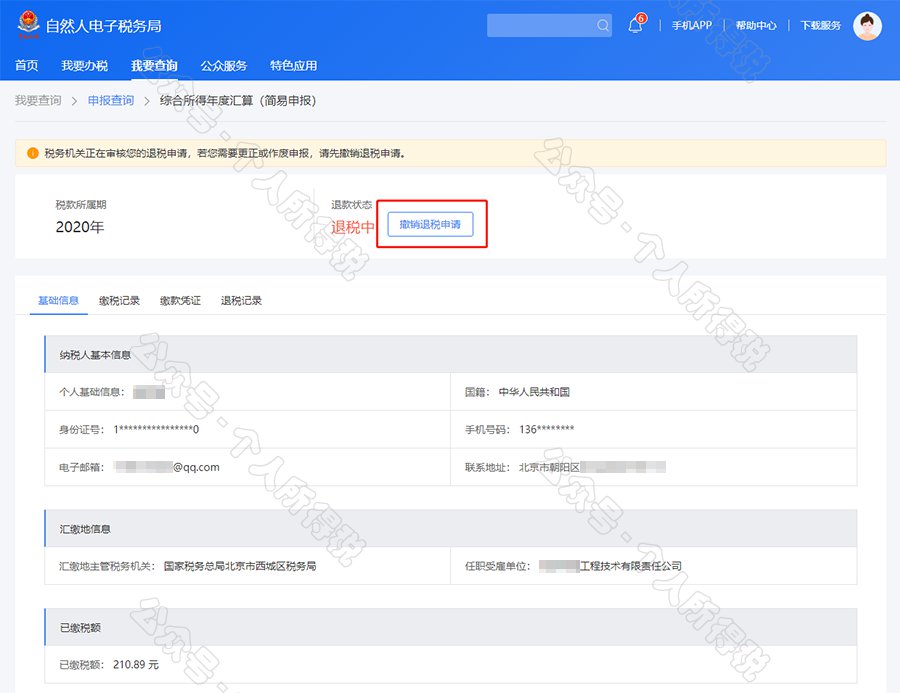900x693 pixels.
Task: Open the 我要办税 menu
Action: 84,66
